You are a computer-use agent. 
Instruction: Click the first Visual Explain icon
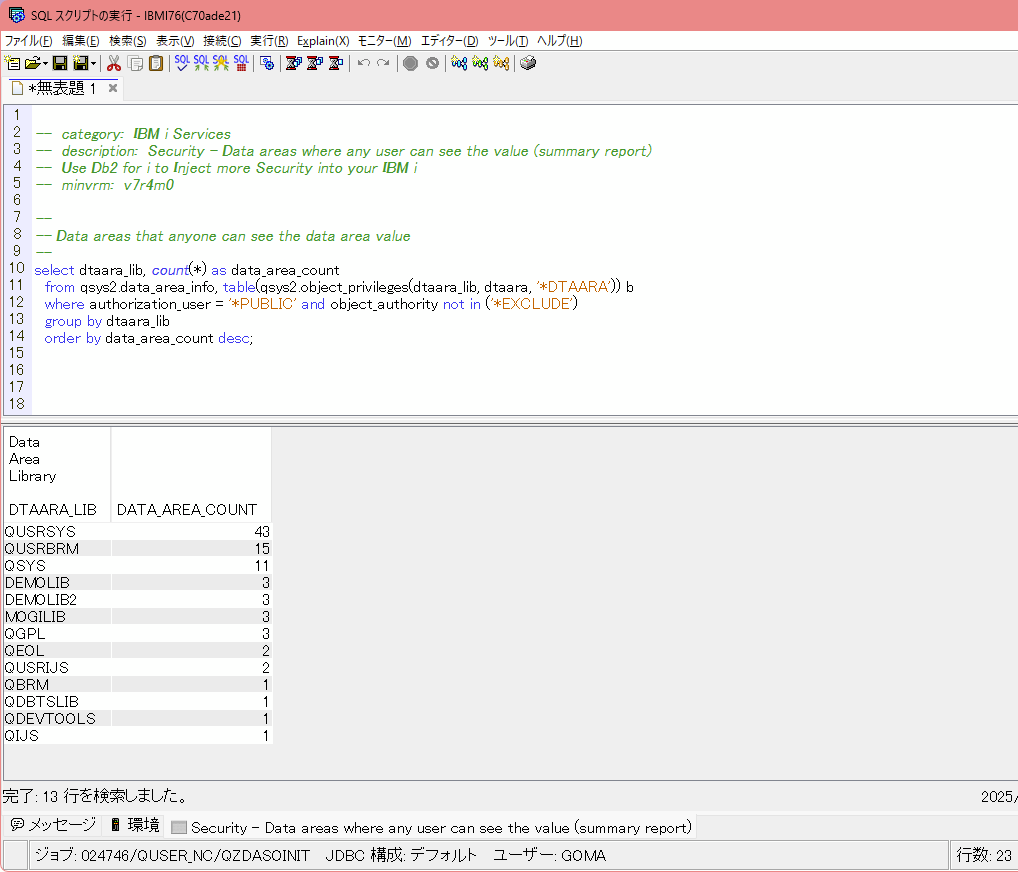(459, 63)
